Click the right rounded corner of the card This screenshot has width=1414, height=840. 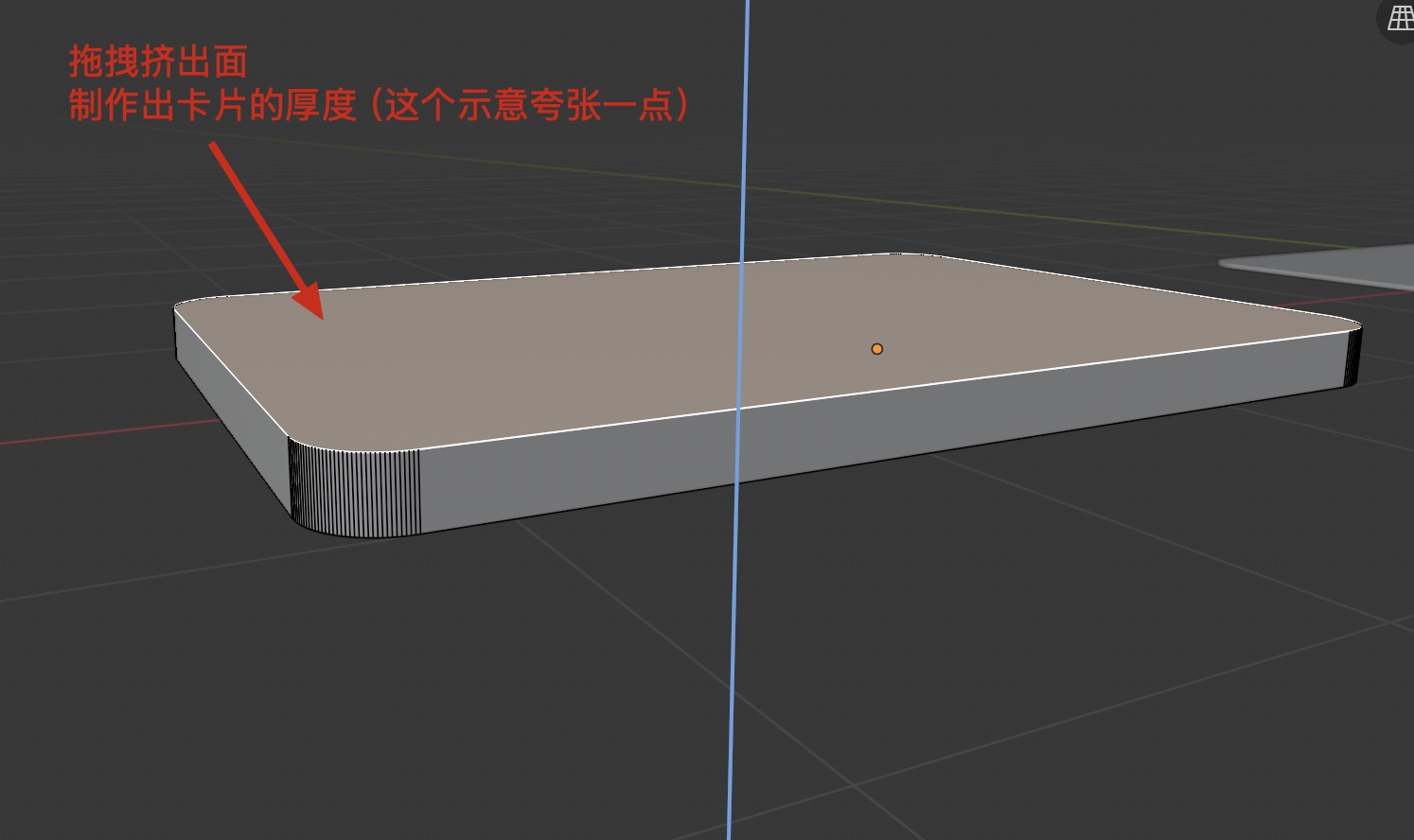[1352, 355]
